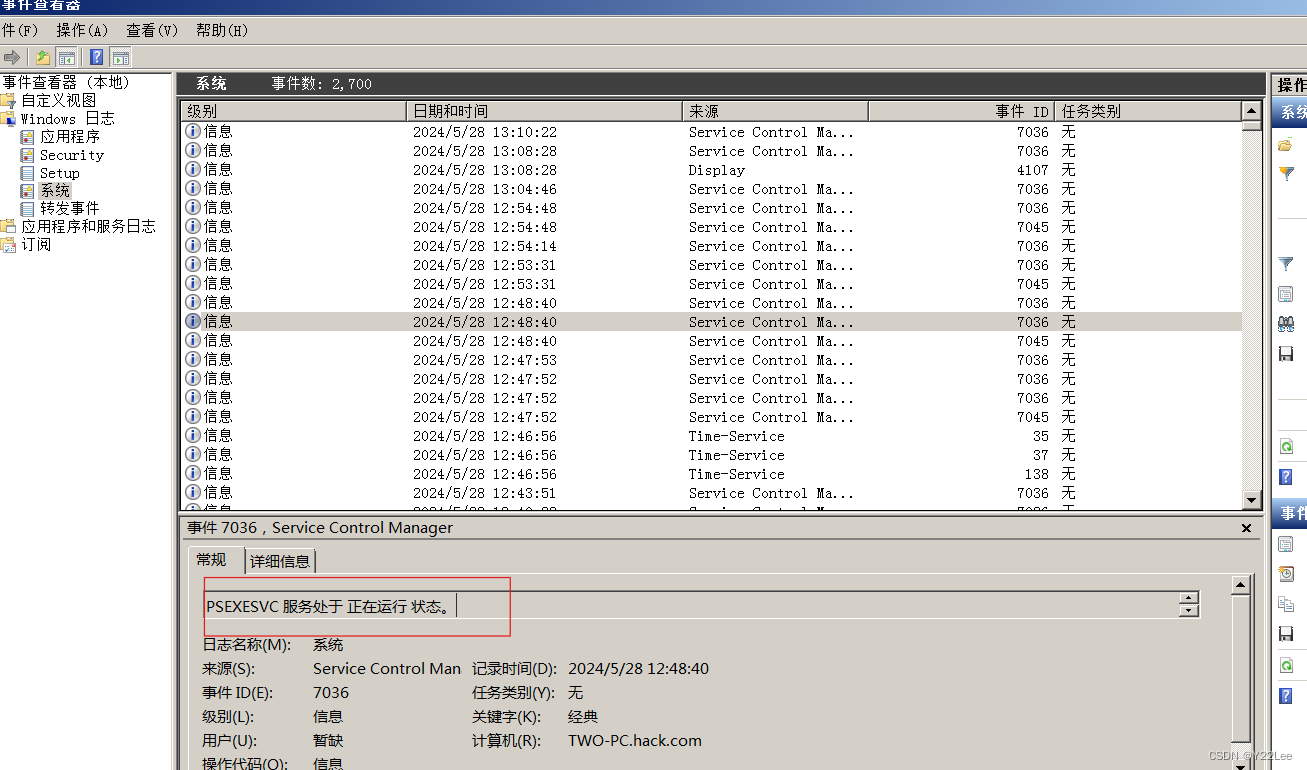Click the Attach task to event clock icon

tap(1286, 574)
